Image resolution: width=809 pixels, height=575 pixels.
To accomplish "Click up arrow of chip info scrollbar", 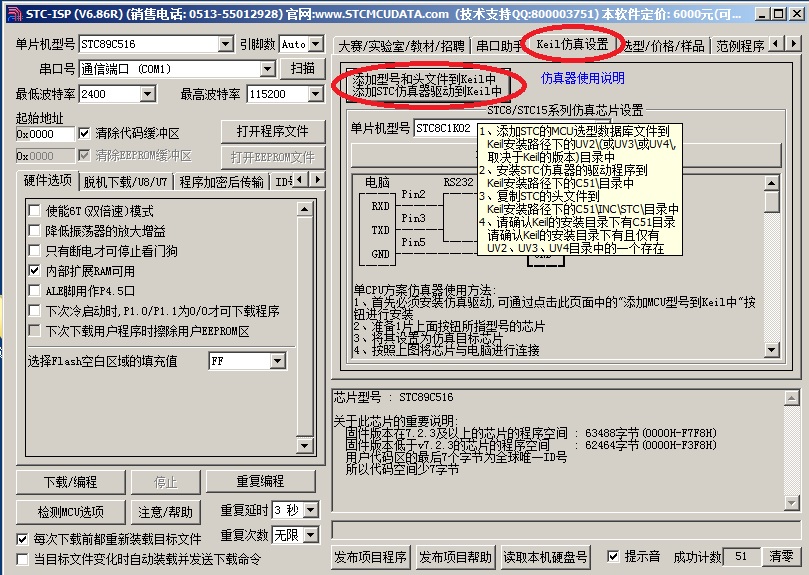I will tap(791, 397).
